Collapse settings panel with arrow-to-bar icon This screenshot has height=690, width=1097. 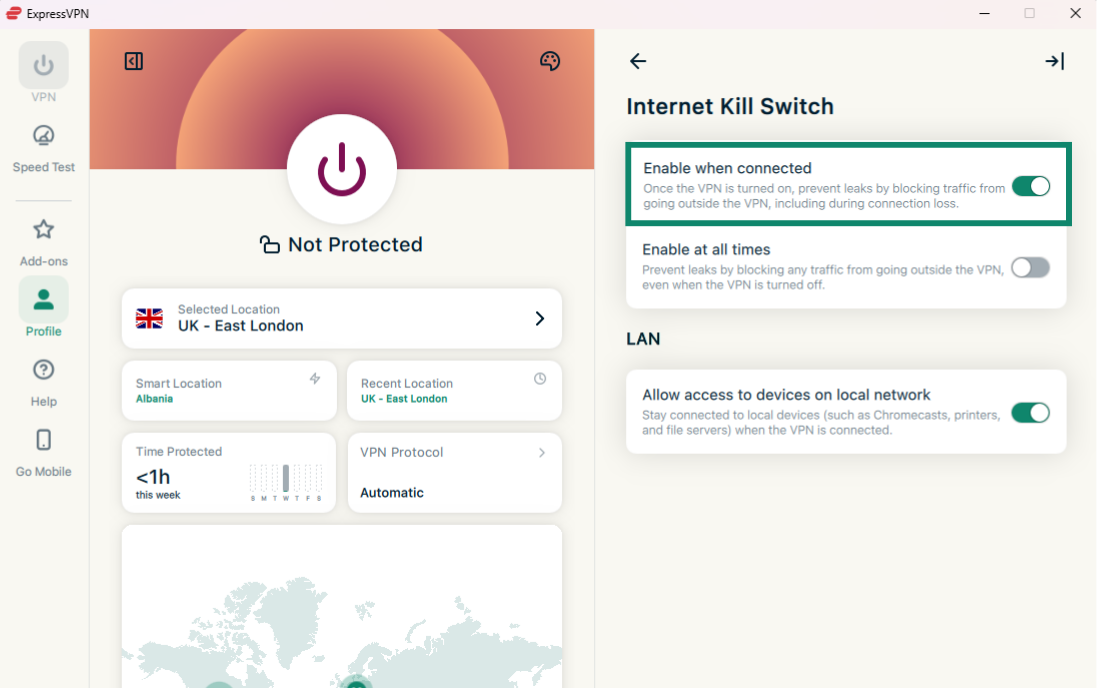[x=1054, y=61]
